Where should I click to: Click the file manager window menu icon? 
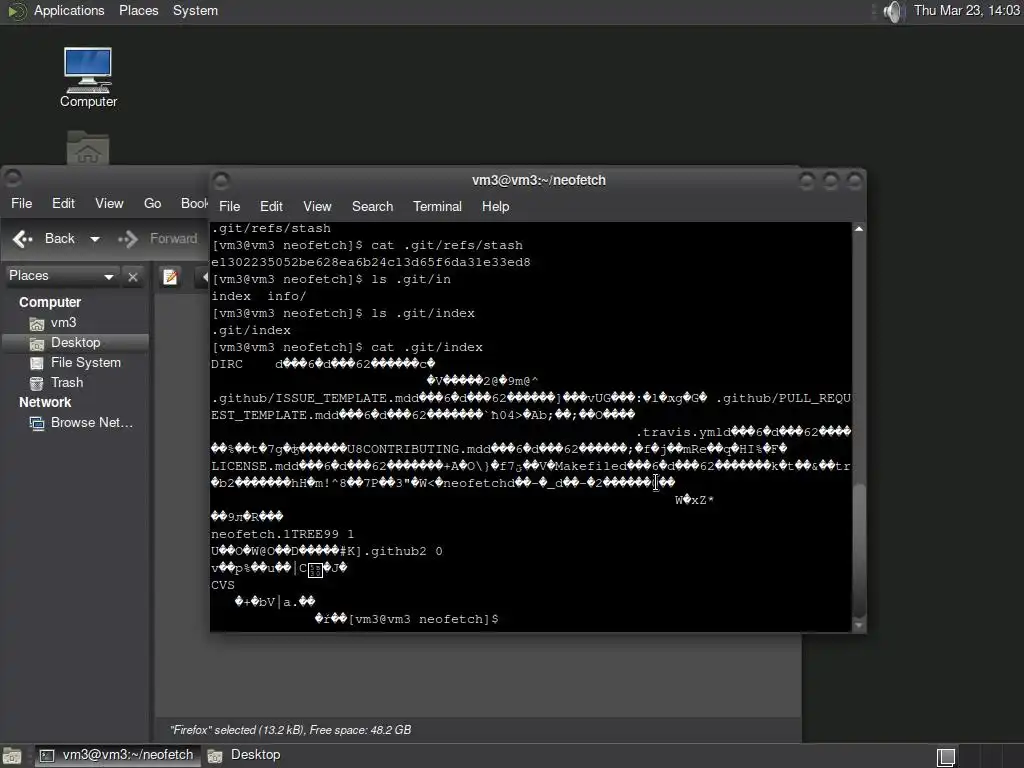pyautogui.click(x=12, y=176)
